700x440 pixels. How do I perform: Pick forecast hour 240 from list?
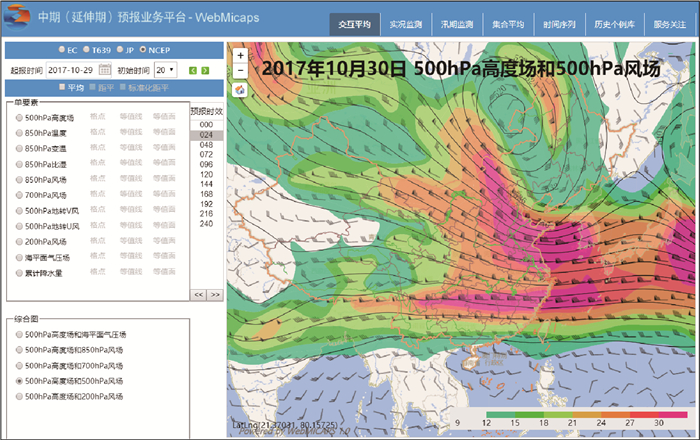(207, 224)
